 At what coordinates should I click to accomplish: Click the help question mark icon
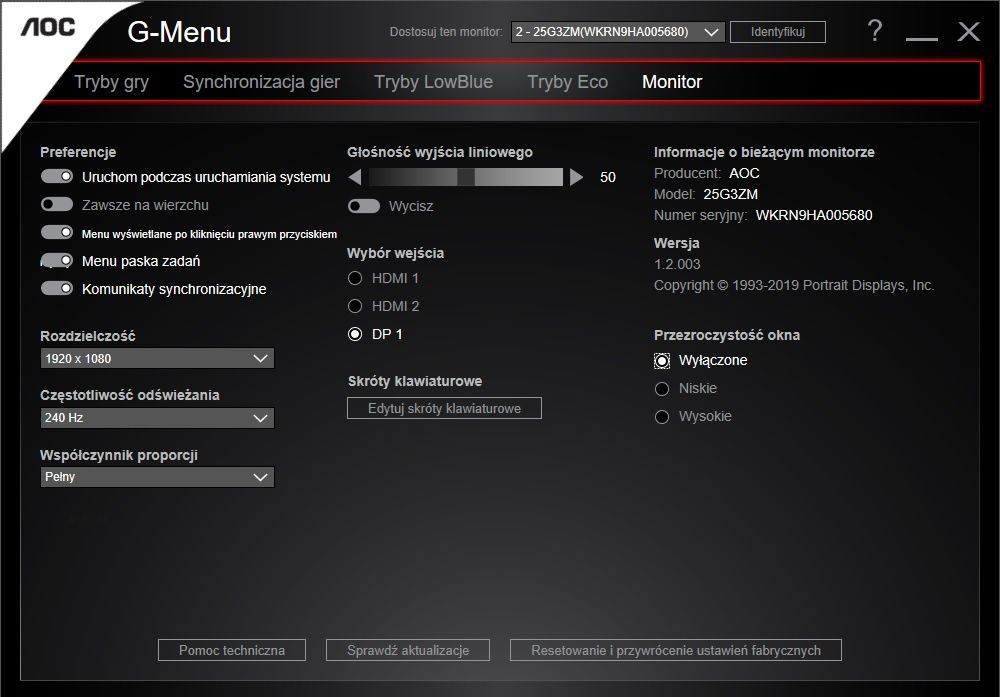(875, 31)
